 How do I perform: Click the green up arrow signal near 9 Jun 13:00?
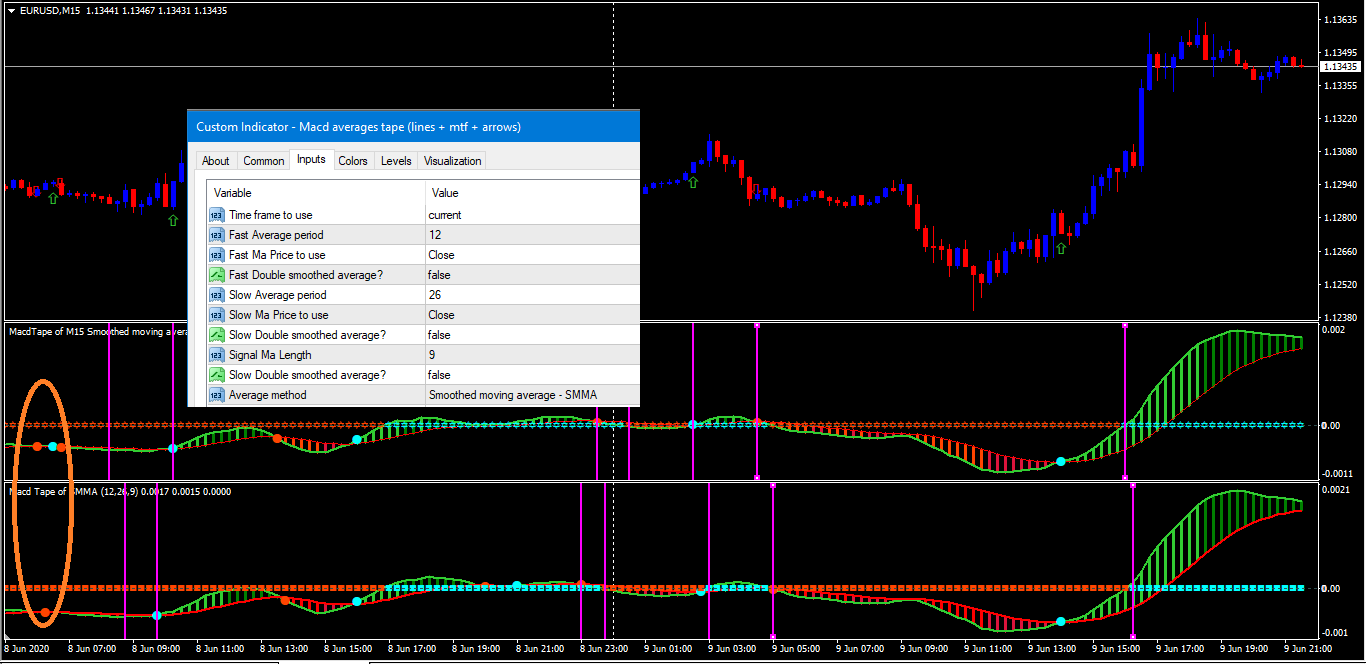[x=1061, y=248]
